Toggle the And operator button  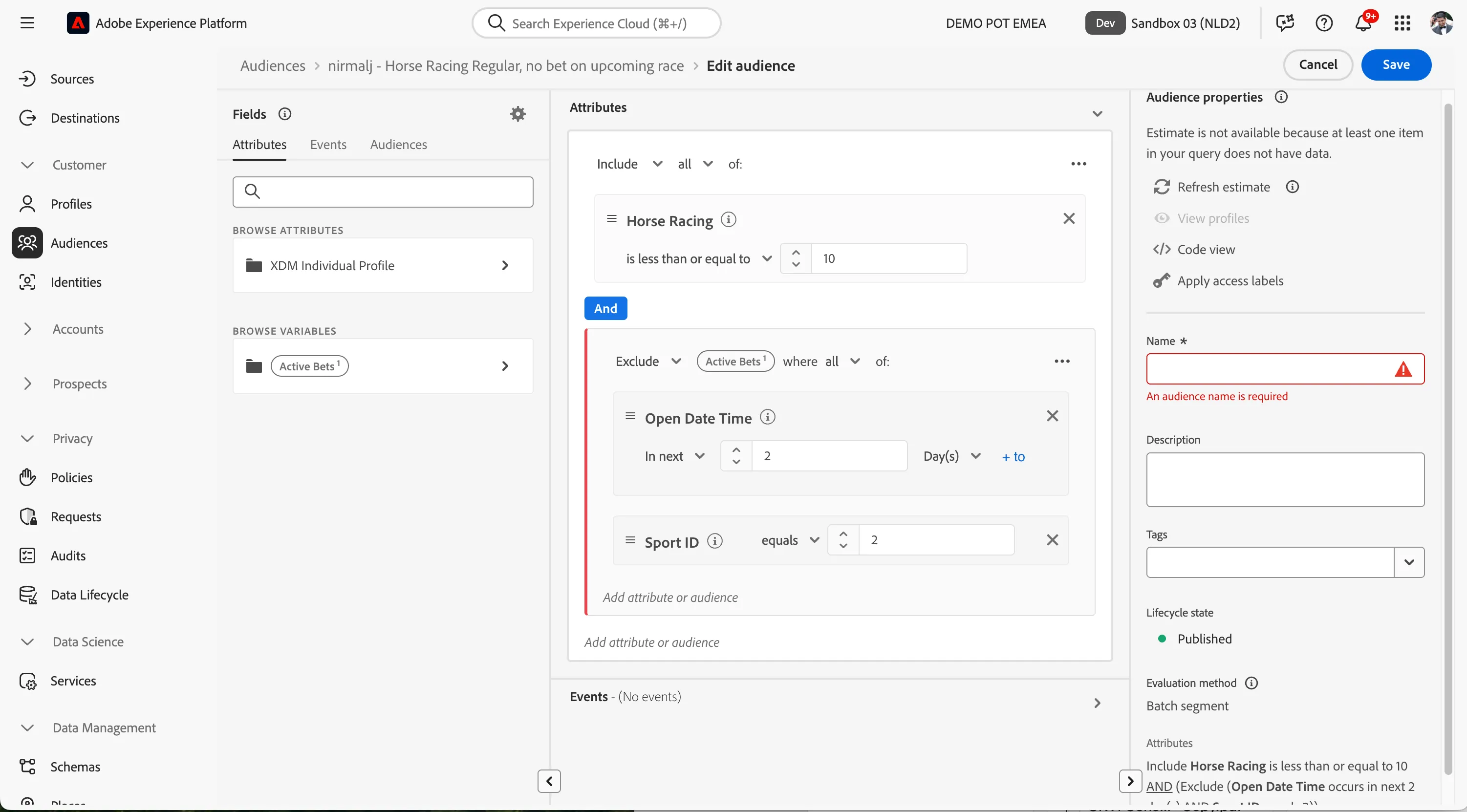tap(605, 309)
